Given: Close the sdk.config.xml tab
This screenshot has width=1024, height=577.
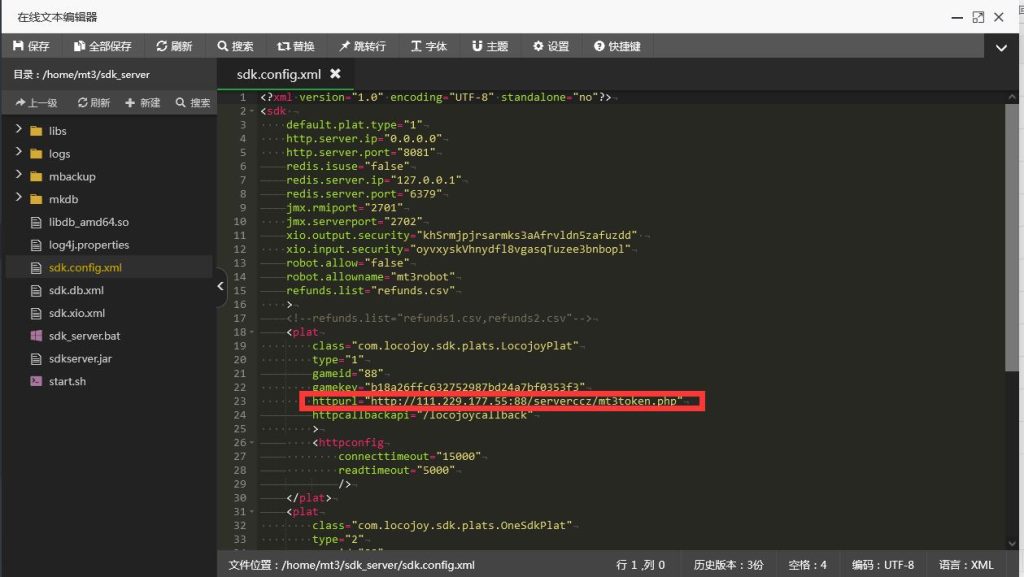Looking at the screenshot, I should pyautogui.click(x=335, y=74).
